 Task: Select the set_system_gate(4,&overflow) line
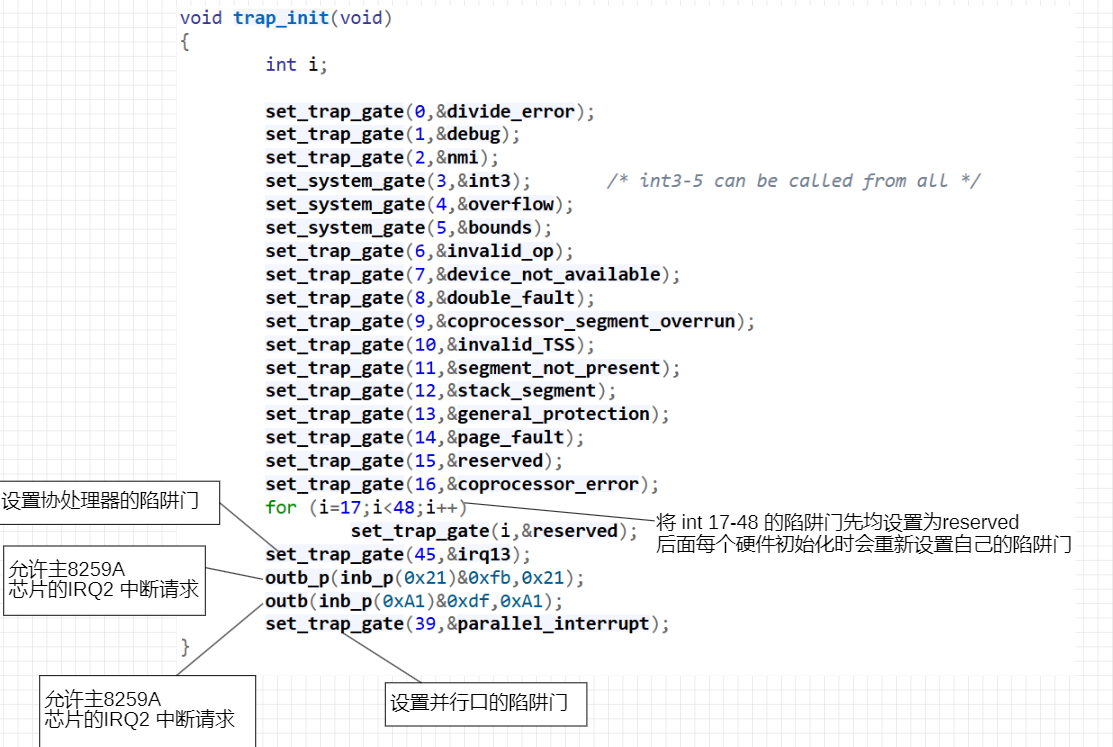click(419, 205)
